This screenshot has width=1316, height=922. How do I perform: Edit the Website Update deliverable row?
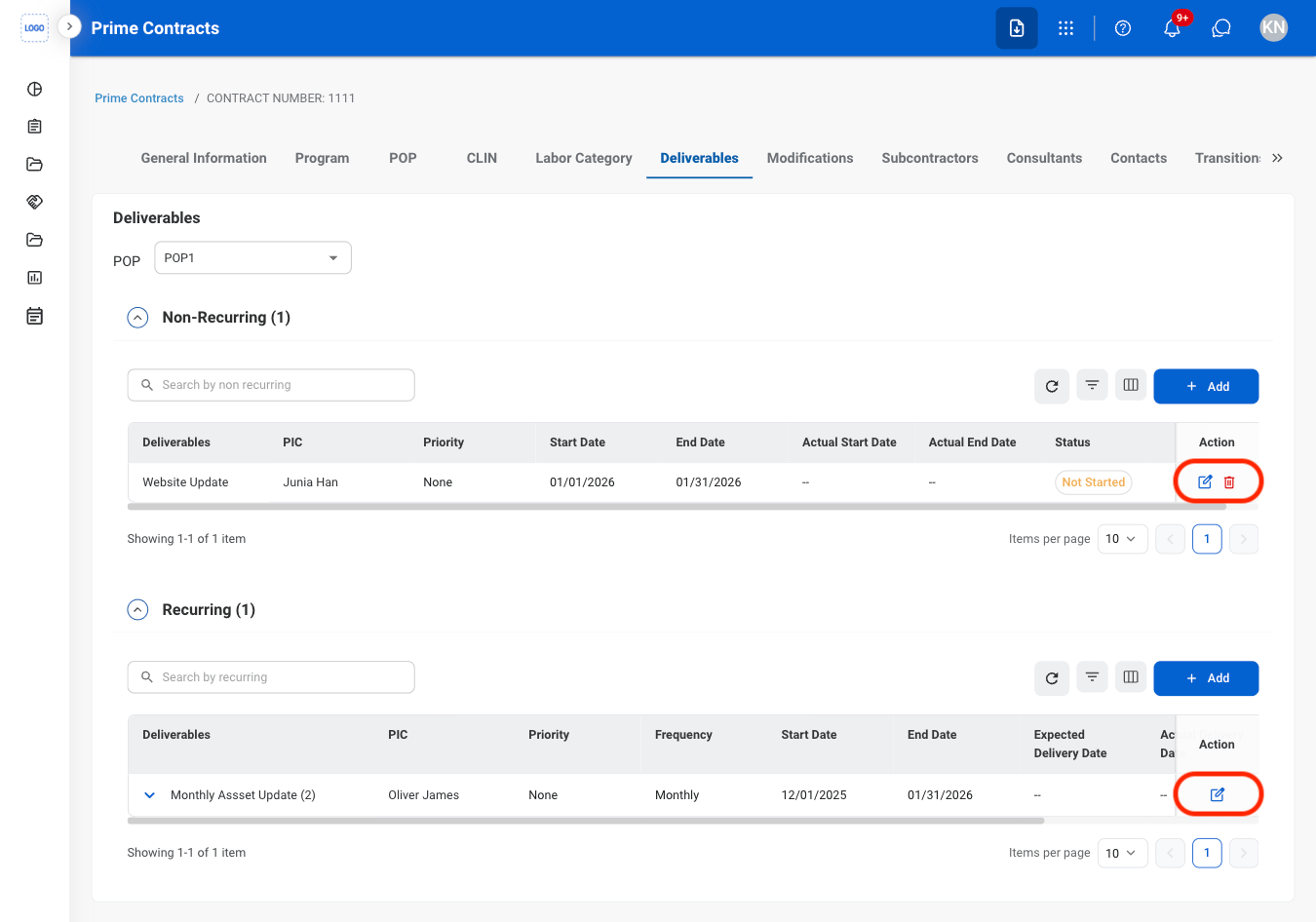pos(1205,481)
